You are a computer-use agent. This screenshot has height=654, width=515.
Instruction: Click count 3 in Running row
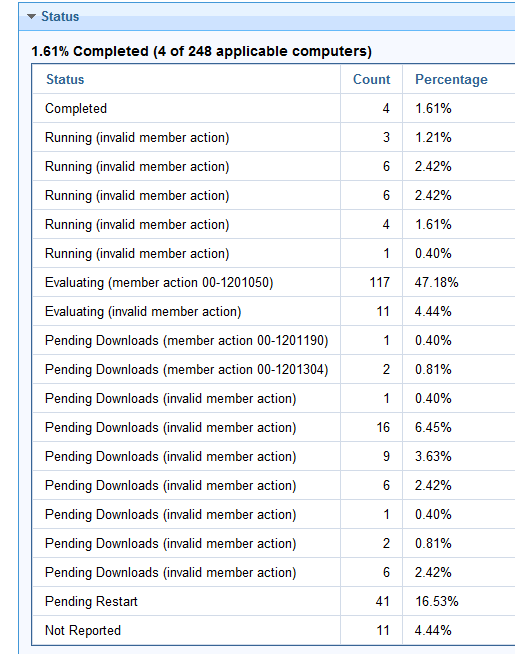click(x=386, y=137)
